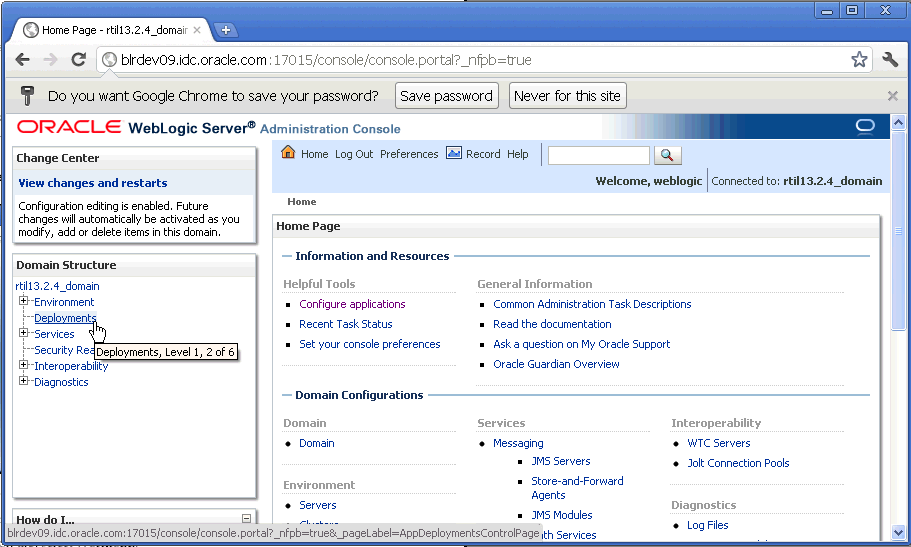
Task: Open Set your console preferences link
Action: [x=370, y=344]
